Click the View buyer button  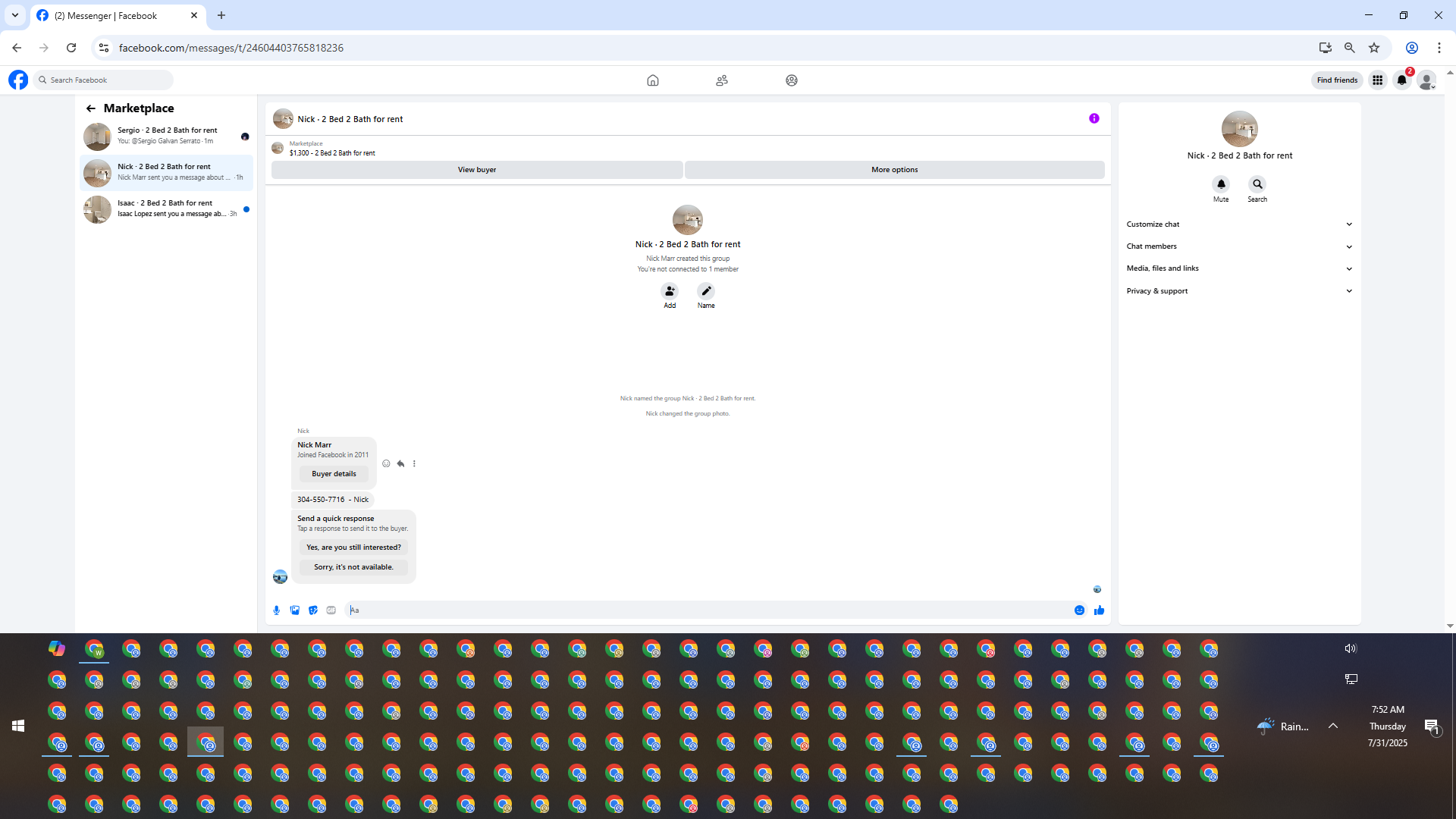pos(476,170)
